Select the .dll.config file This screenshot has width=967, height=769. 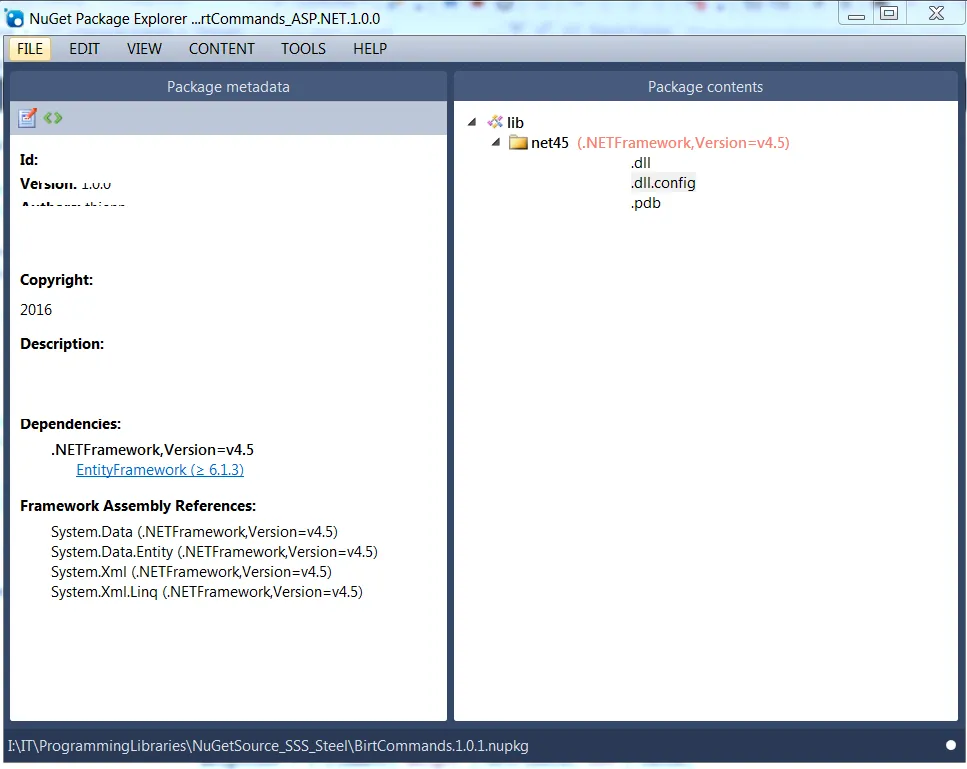[663, 183]
